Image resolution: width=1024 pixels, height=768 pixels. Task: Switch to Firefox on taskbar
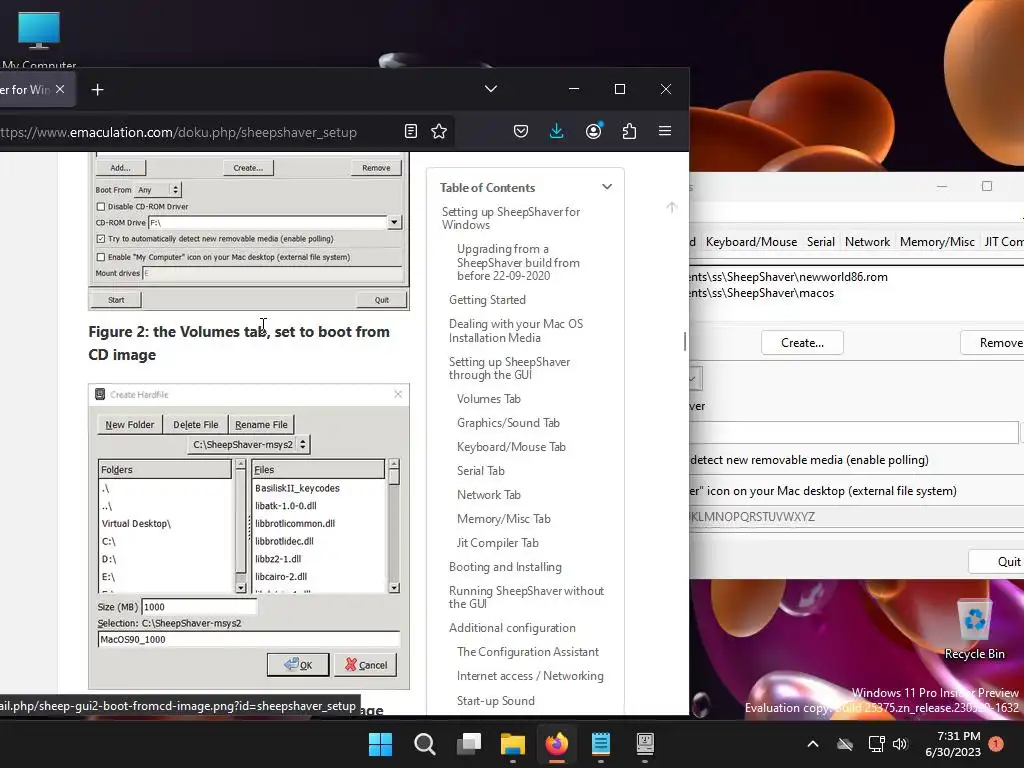click(556, 744)
